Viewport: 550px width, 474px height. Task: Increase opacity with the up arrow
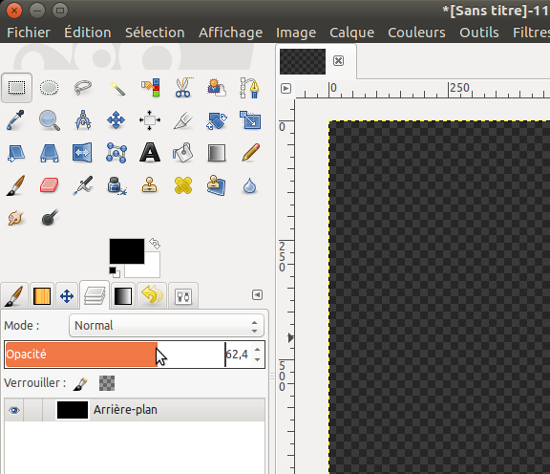pos(257,349)
